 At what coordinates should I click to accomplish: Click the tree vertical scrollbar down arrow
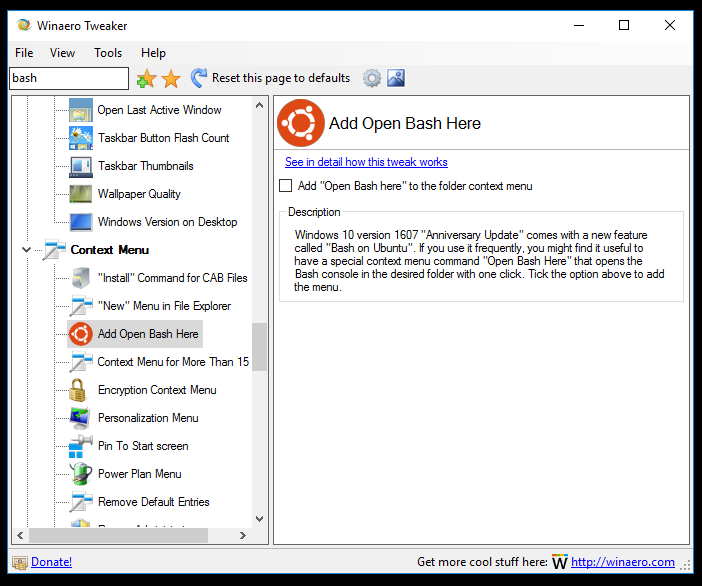click(259, 519)
